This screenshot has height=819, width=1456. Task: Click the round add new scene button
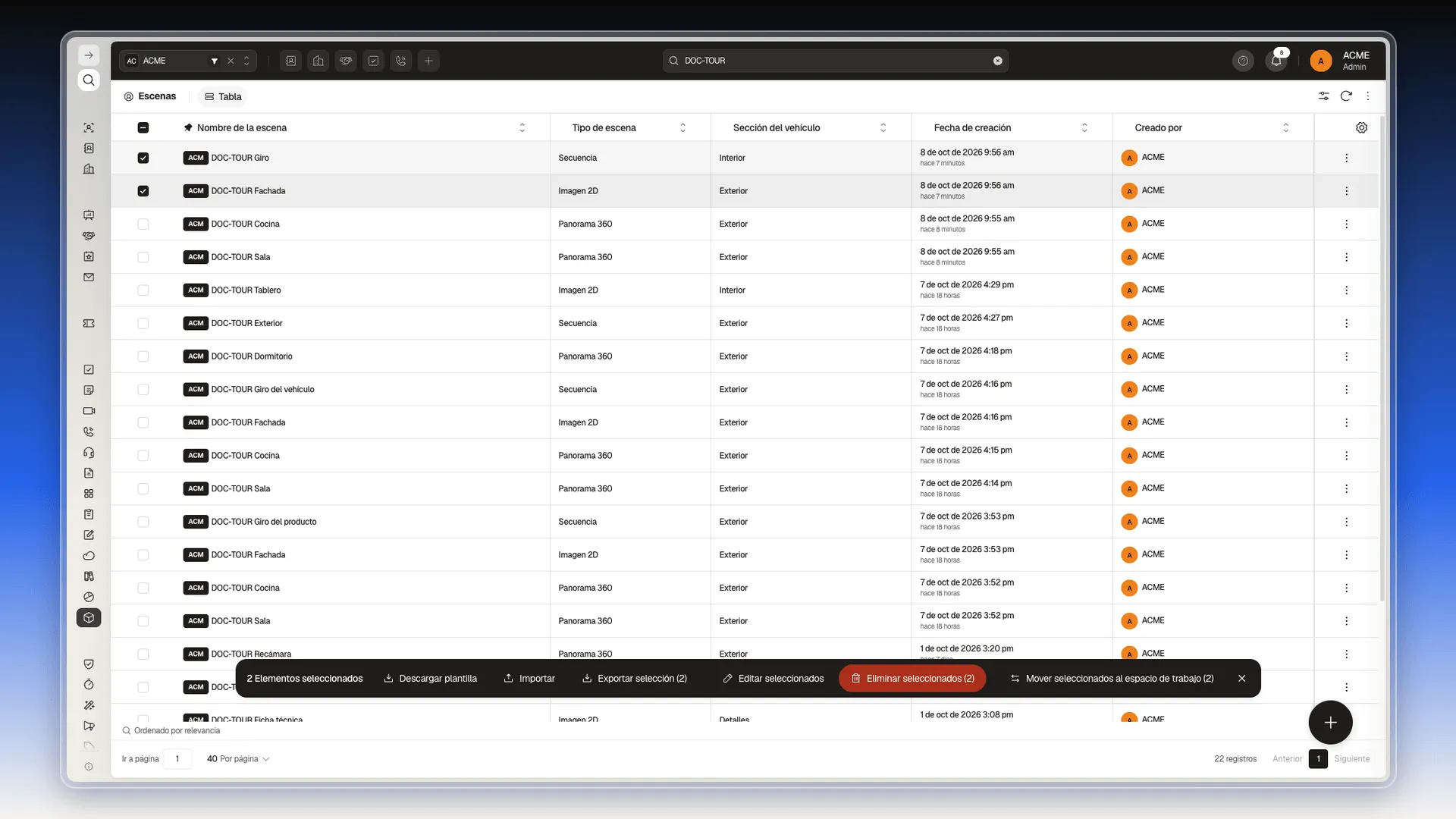tap(1330, 723)
